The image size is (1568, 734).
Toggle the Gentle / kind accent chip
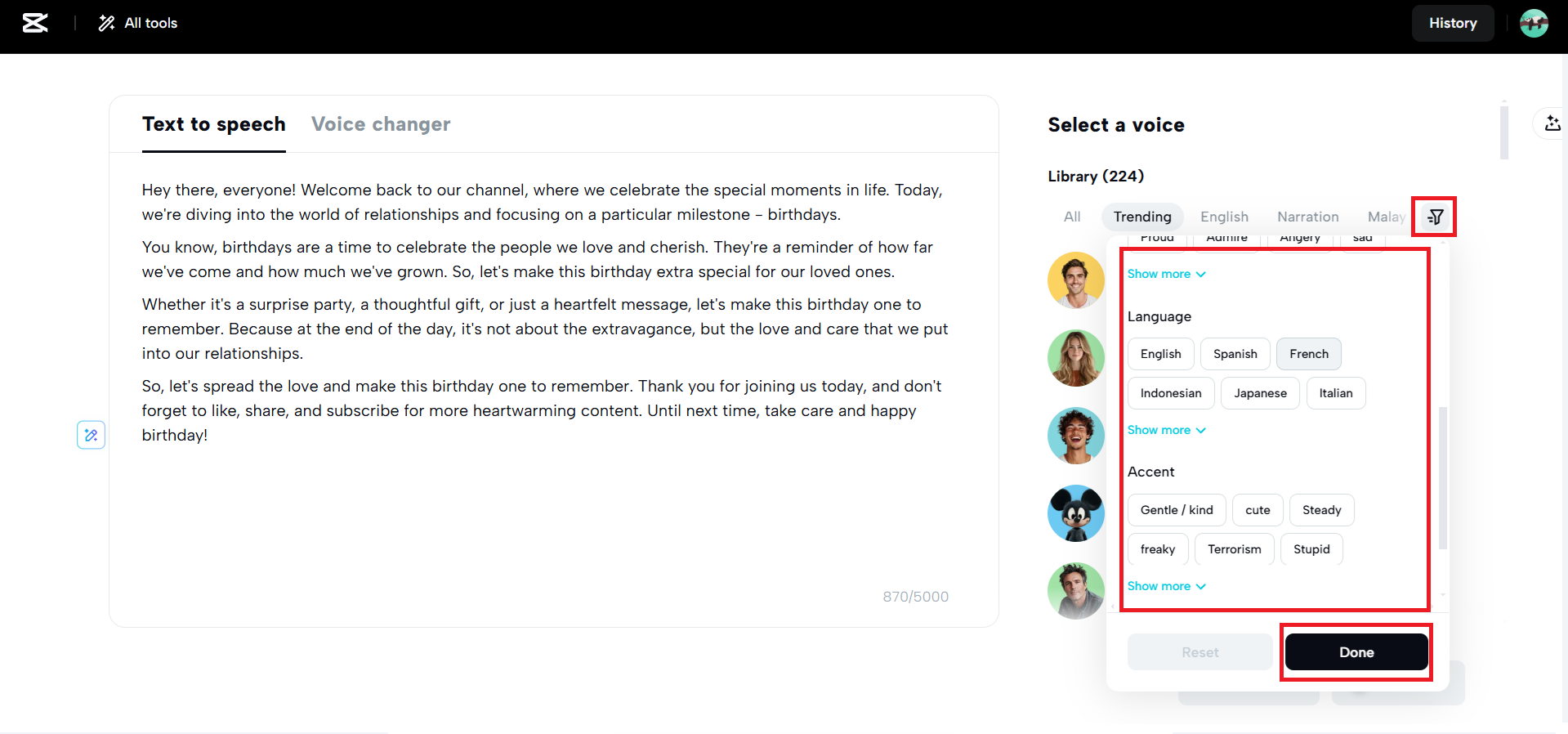point(1176,510)
